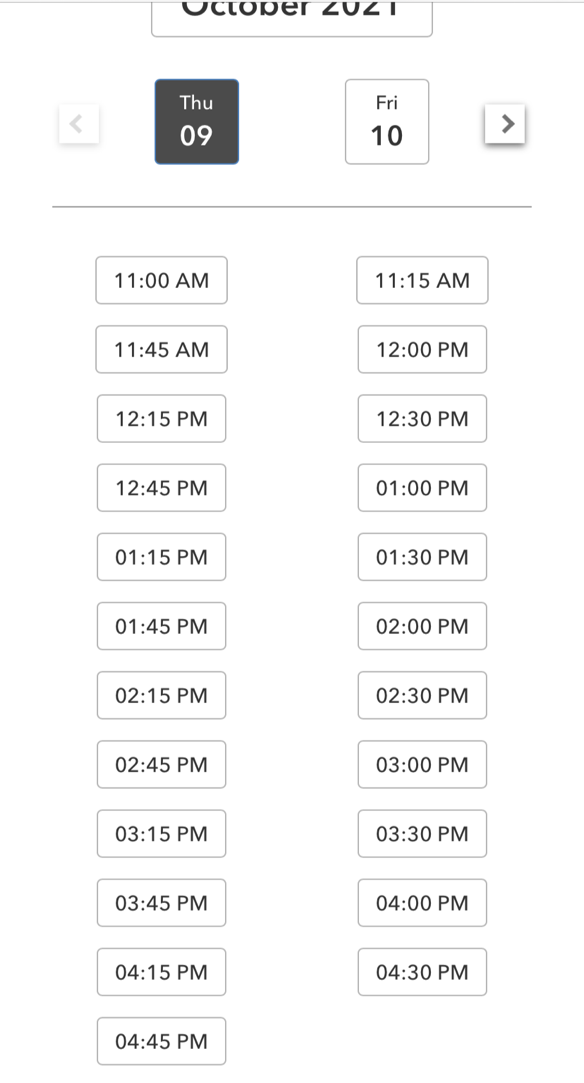Pick the last 04:45 PM slot
This screenshot has height=1083, width=584.
point(162,1041)
